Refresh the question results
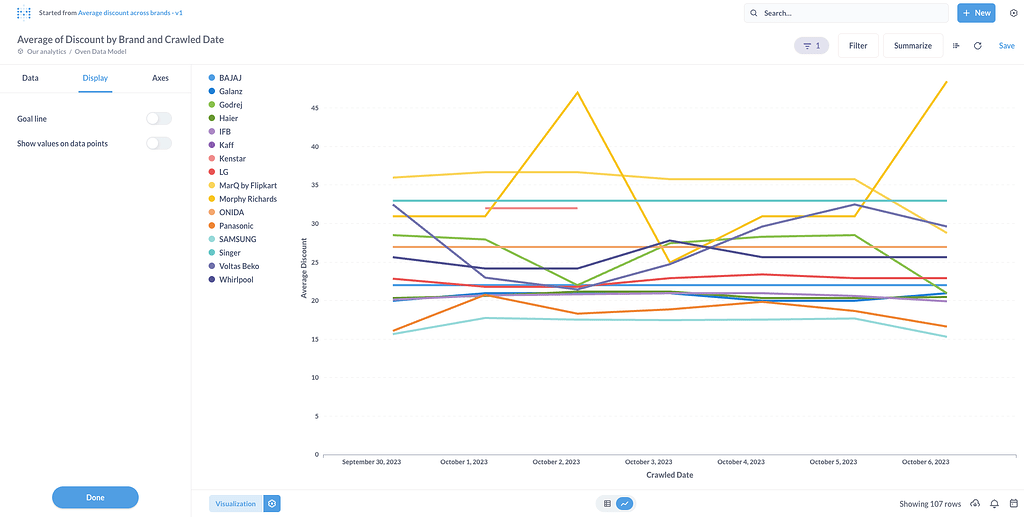Viewport: 1024px width, 517px height. 977,45
